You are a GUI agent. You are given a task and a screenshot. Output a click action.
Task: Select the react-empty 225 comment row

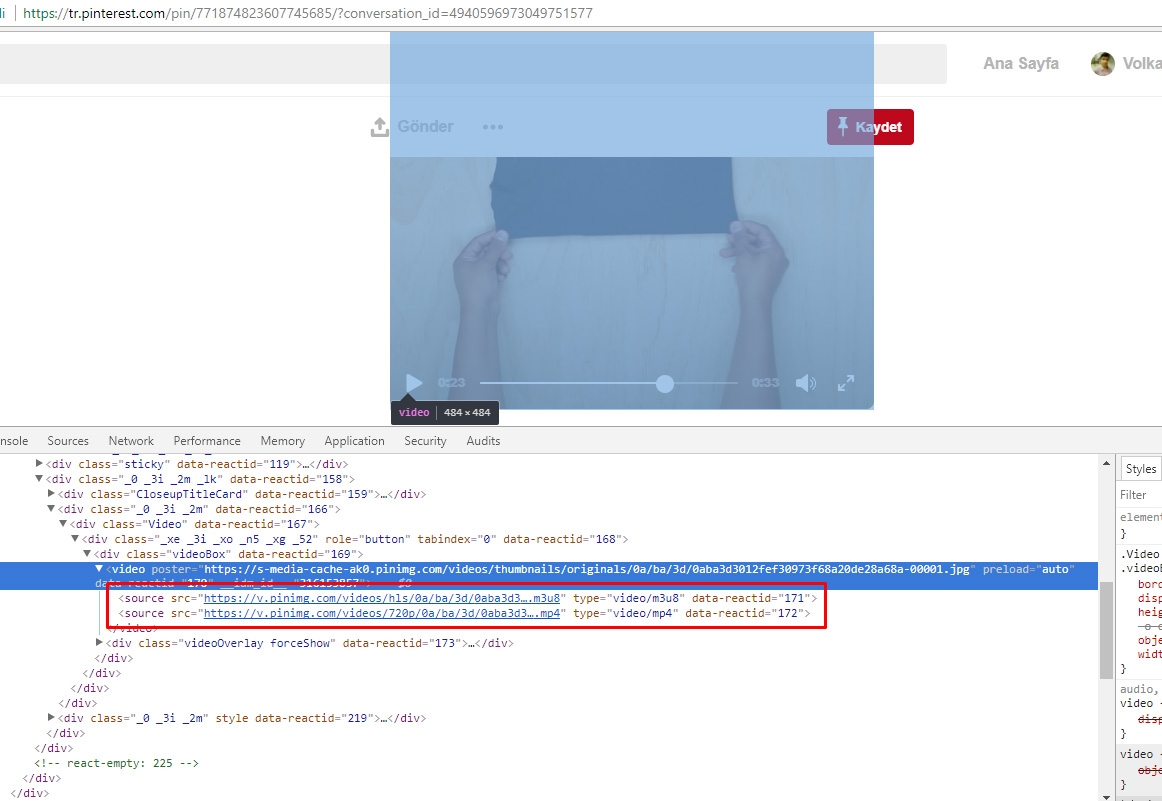pyautogui.click(x=116, y=763)
